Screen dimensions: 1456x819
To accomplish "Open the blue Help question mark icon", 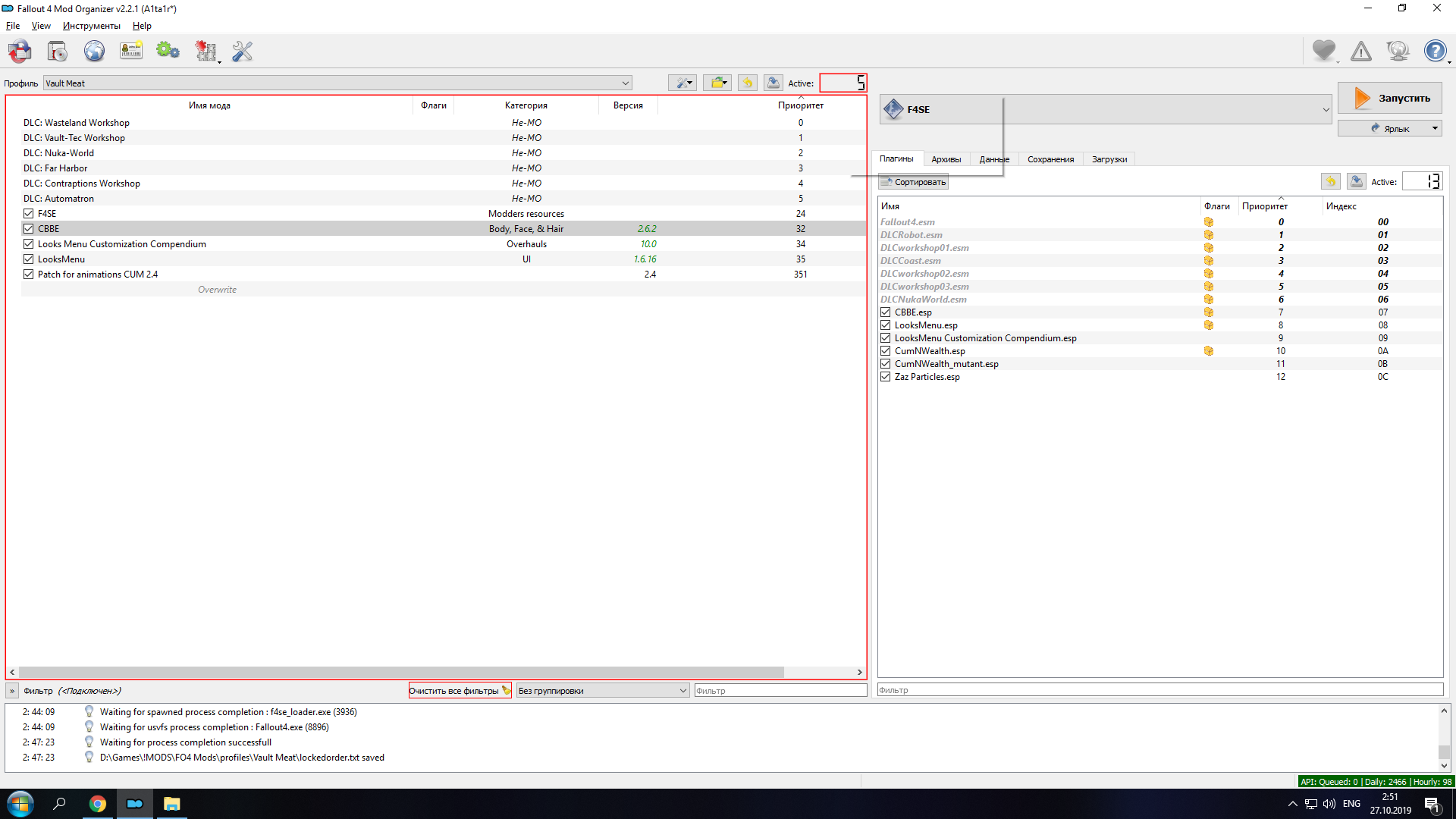I will coord(1435,51).
